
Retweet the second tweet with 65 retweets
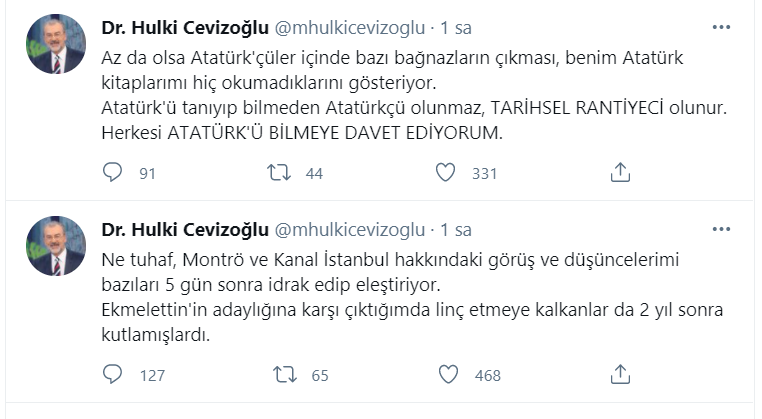click(283, 376)
